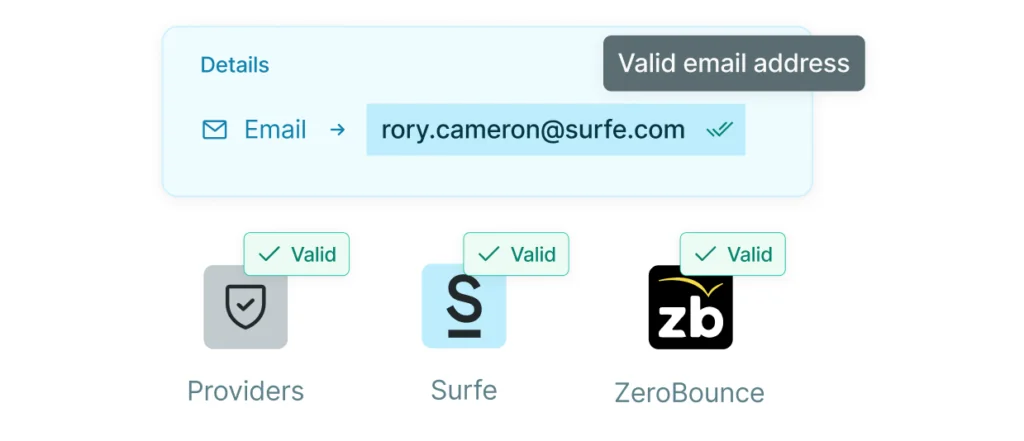This screenshot has width=1024, height=441.
Task: Click the checkmark in Surfe Valid badge
Action: pos(488,254)
